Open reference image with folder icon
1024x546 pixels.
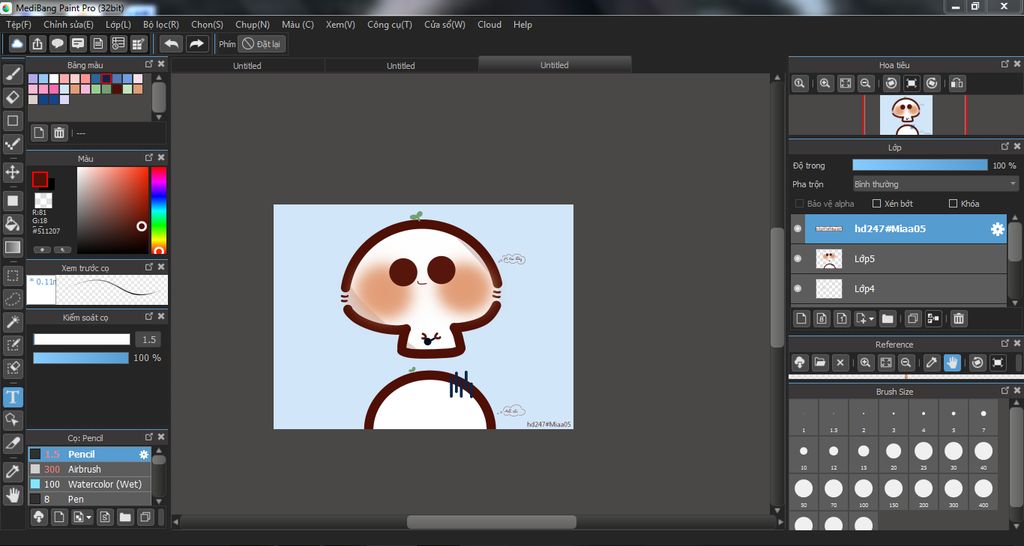820,362
